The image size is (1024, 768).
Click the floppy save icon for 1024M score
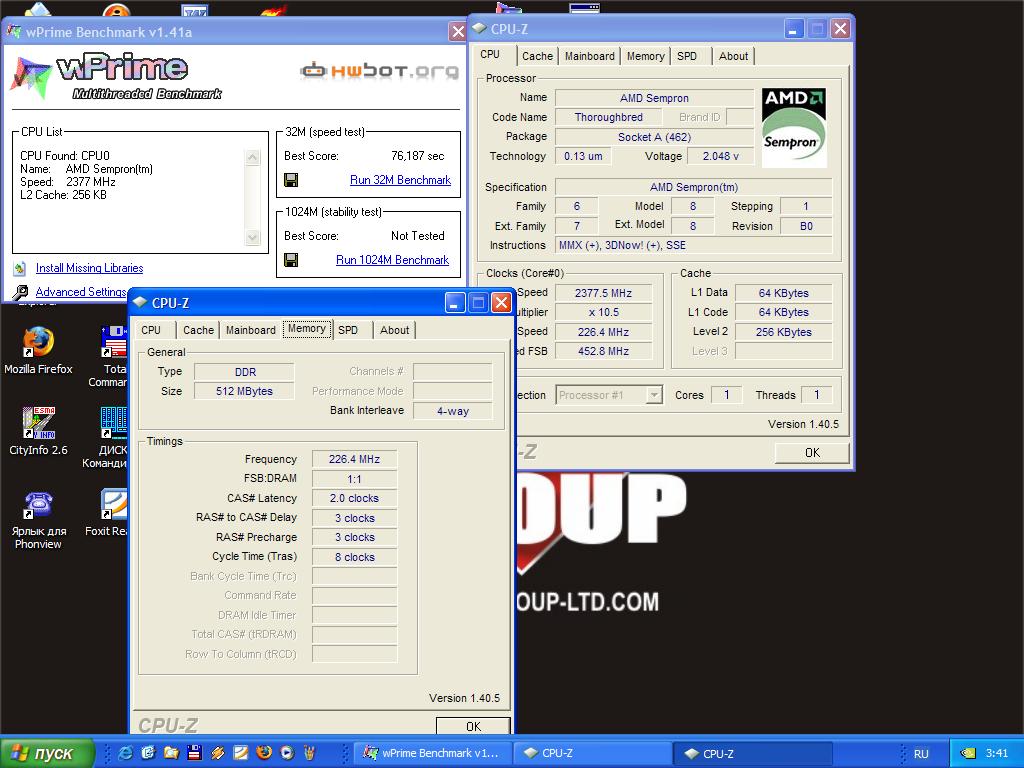pos(291,260)
